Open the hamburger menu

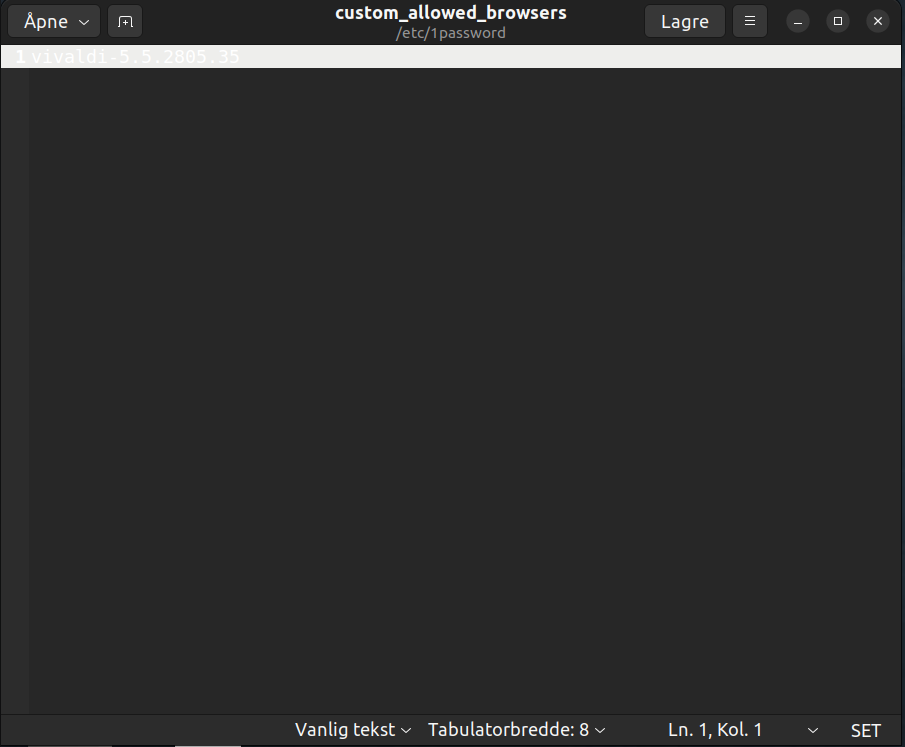(x=750, y=21)
